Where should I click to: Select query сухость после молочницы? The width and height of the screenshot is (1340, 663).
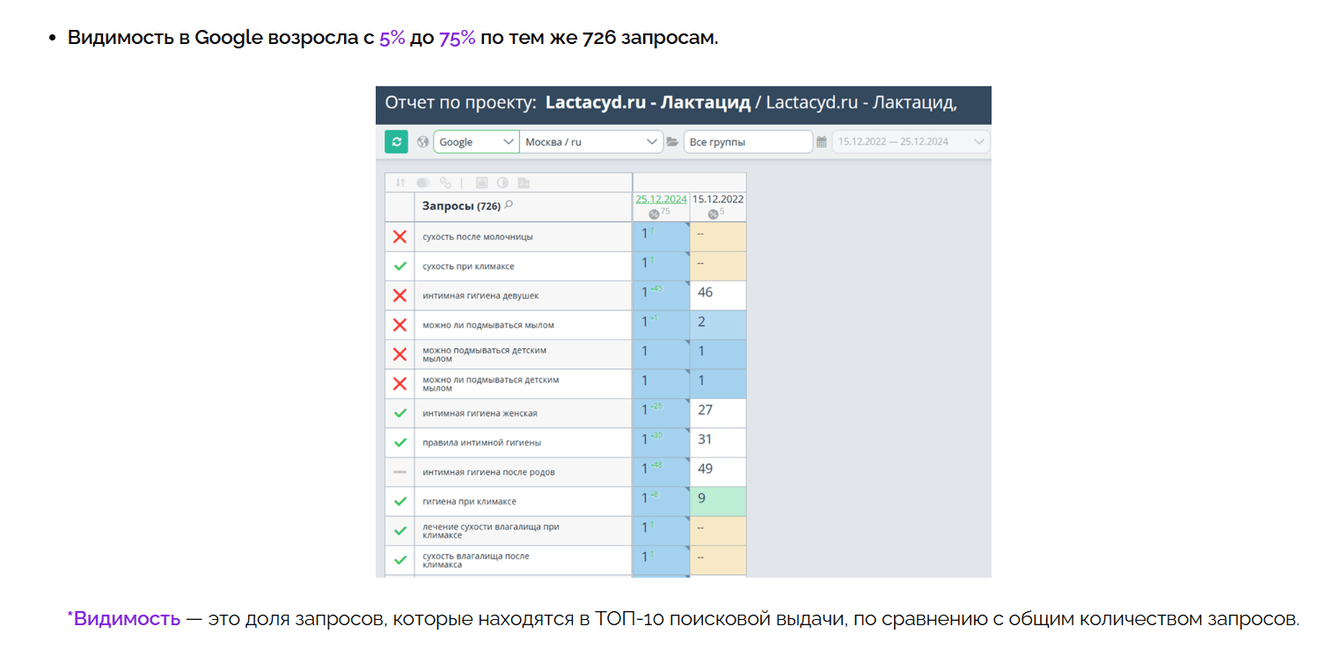pyautogui.click(x=478, y=237)
